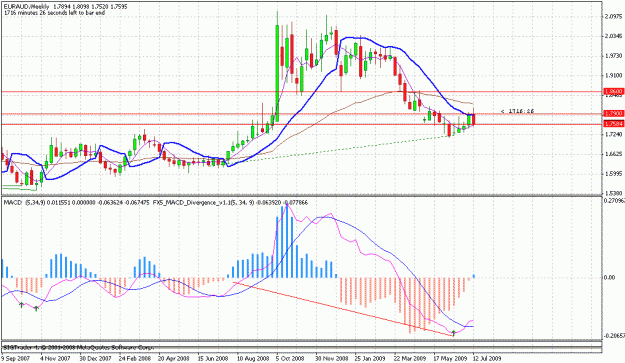Select the 0.00 MACD zero level label

click(610, 277)
